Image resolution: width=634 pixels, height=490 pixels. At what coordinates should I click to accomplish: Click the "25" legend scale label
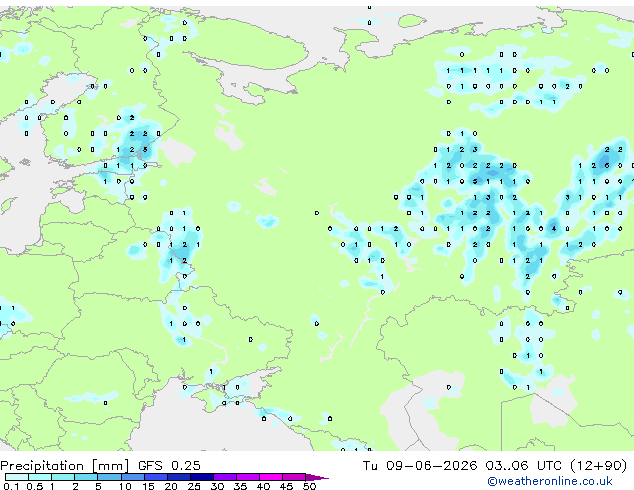[x=194, y=486]
